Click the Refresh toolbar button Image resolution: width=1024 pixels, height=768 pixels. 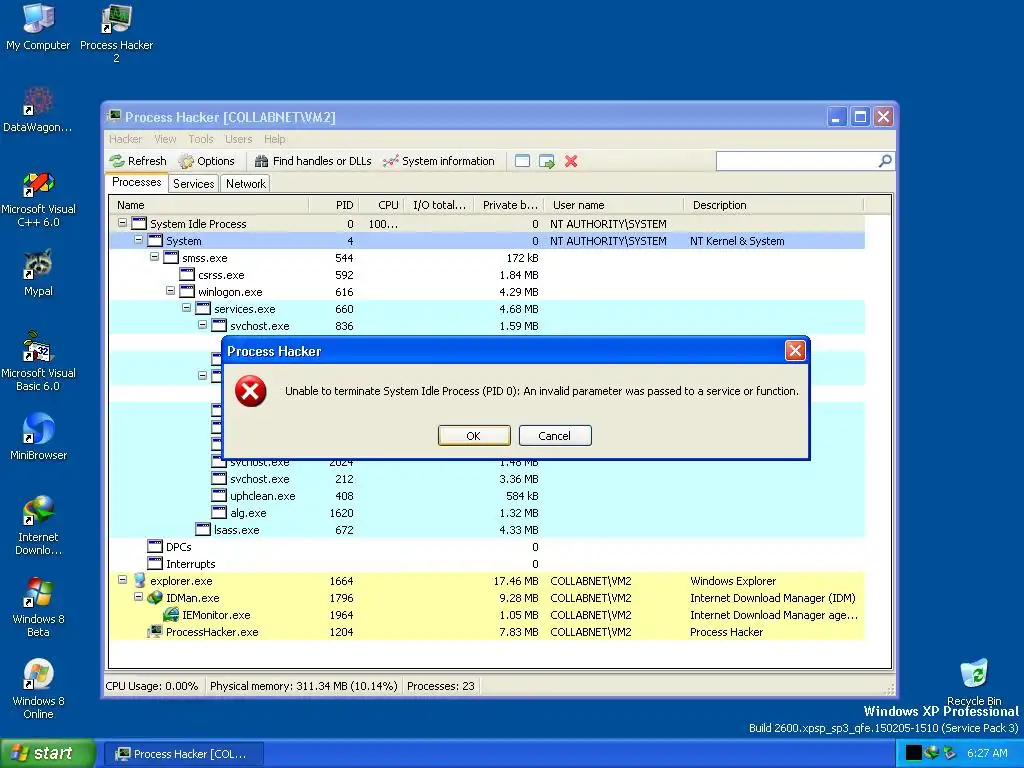[138, 161]
